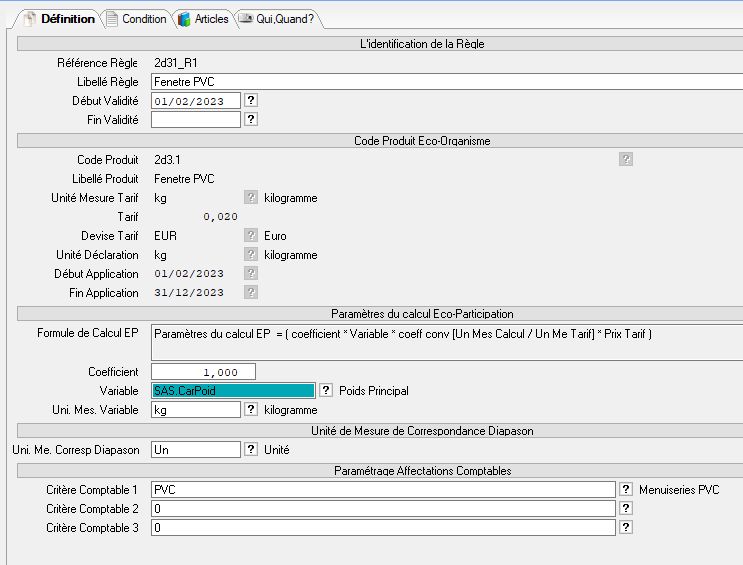Focus the Début Validité date field
The image size is (743, 565).
[x=196, y=101]
